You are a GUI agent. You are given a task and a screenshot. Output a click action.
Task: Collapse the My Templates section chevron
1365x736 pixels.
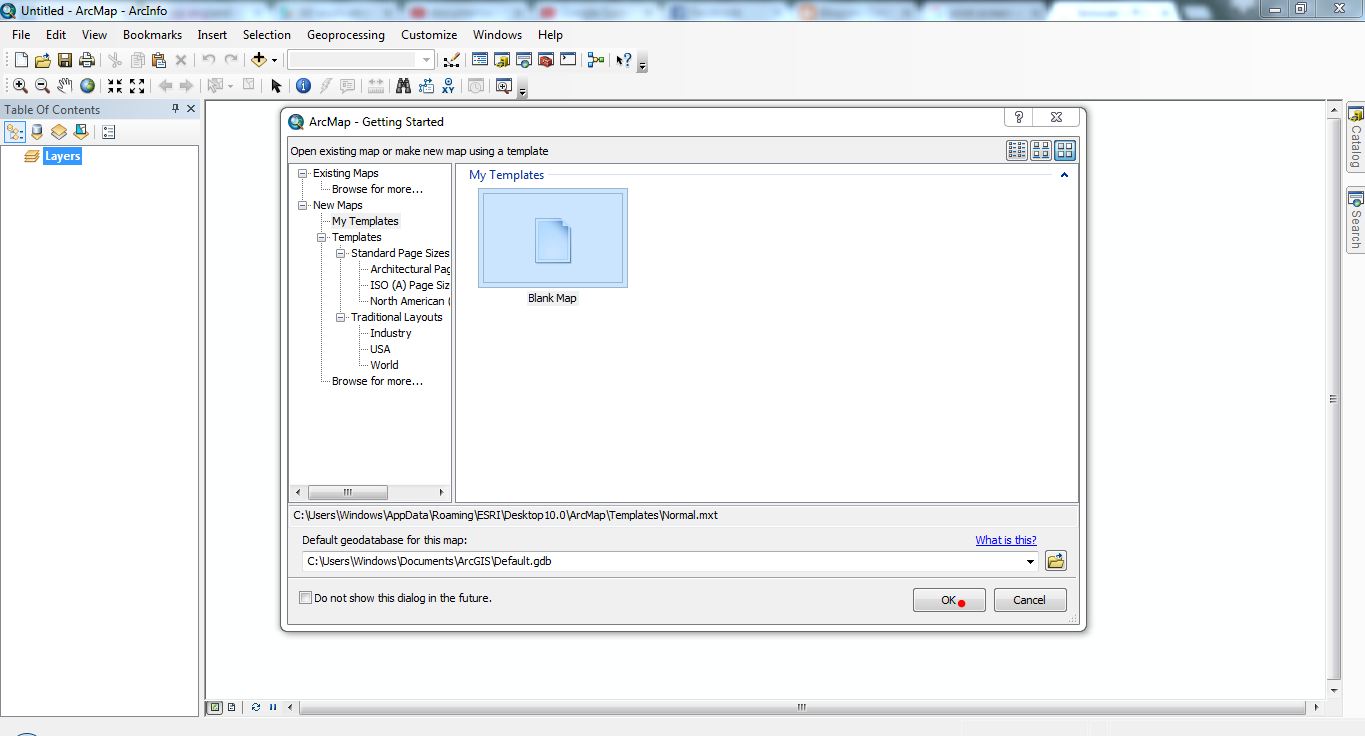(x=1064, y=175)
